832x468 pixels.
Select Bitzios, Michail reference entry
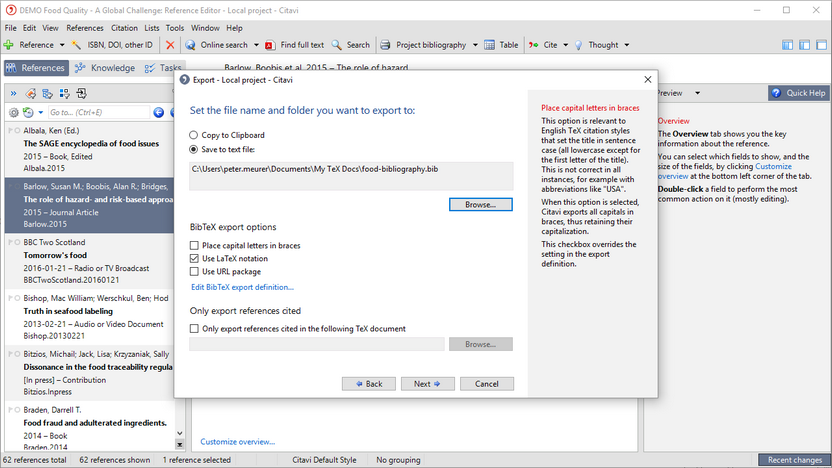(90, 373)
